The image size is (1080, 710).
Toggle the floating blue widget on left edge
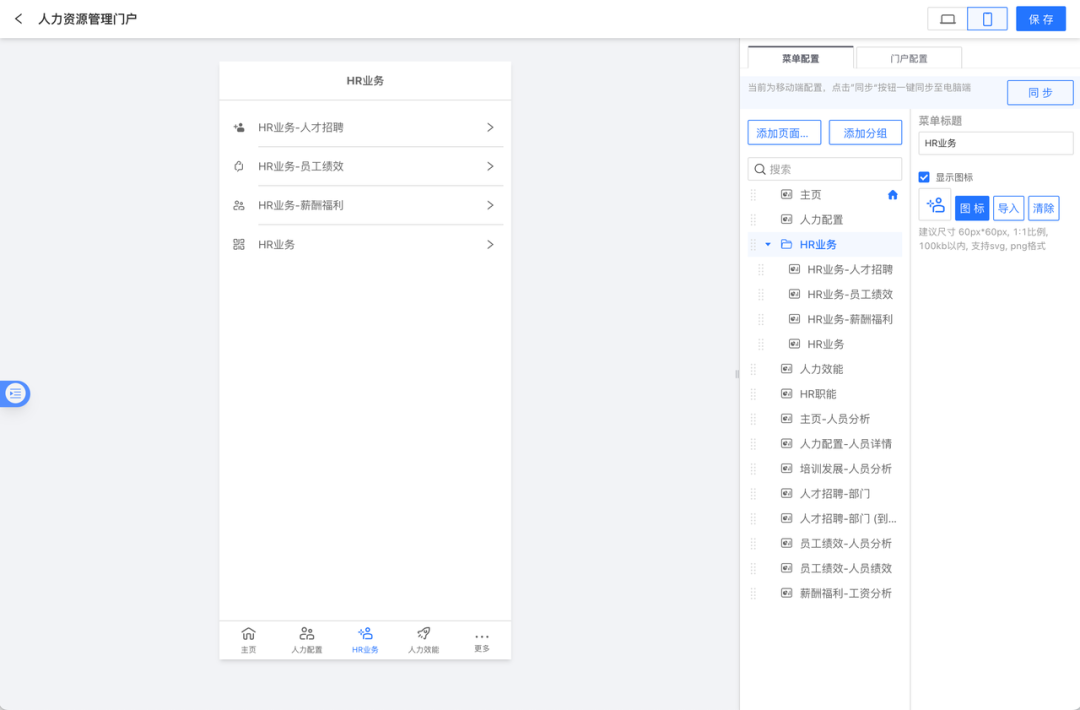coord(15,393)
